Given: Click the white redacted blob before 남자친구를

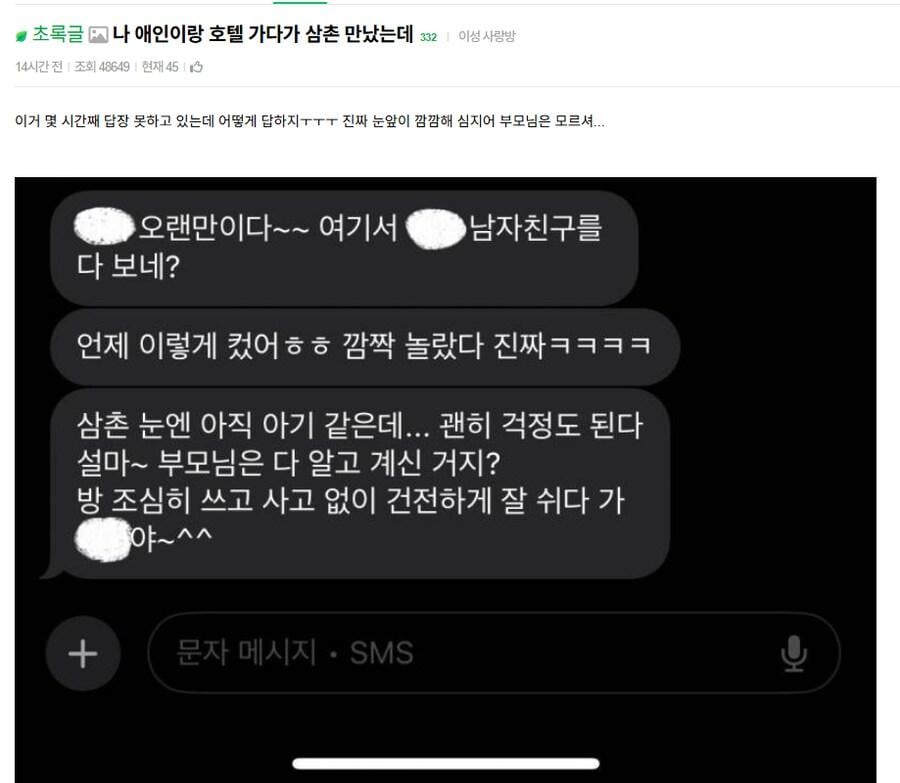Looking at the screenshot, I should 436,229.
